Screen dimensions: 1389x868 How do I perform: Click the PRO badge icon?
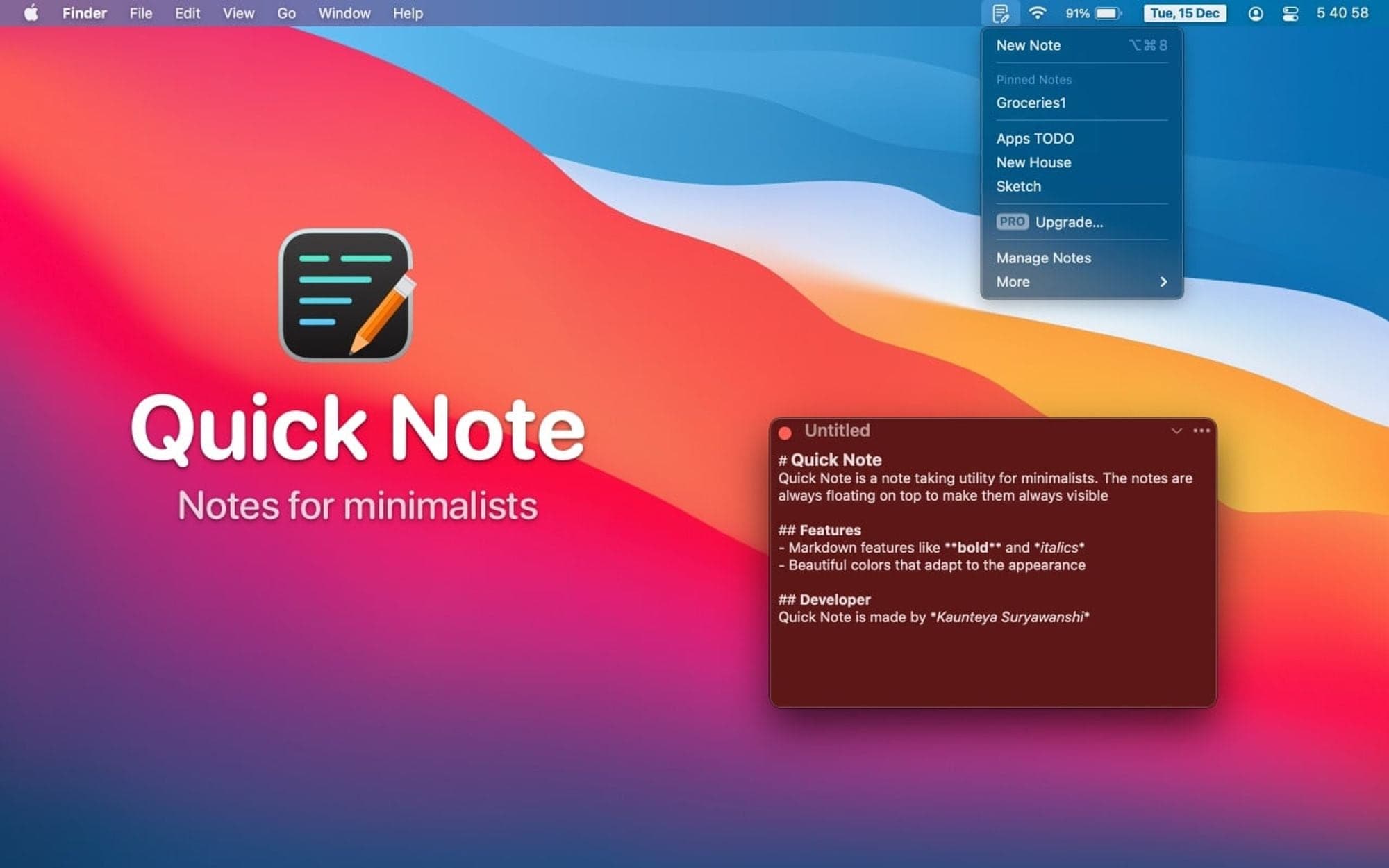pyautogui.click(x=1012, y=222)
